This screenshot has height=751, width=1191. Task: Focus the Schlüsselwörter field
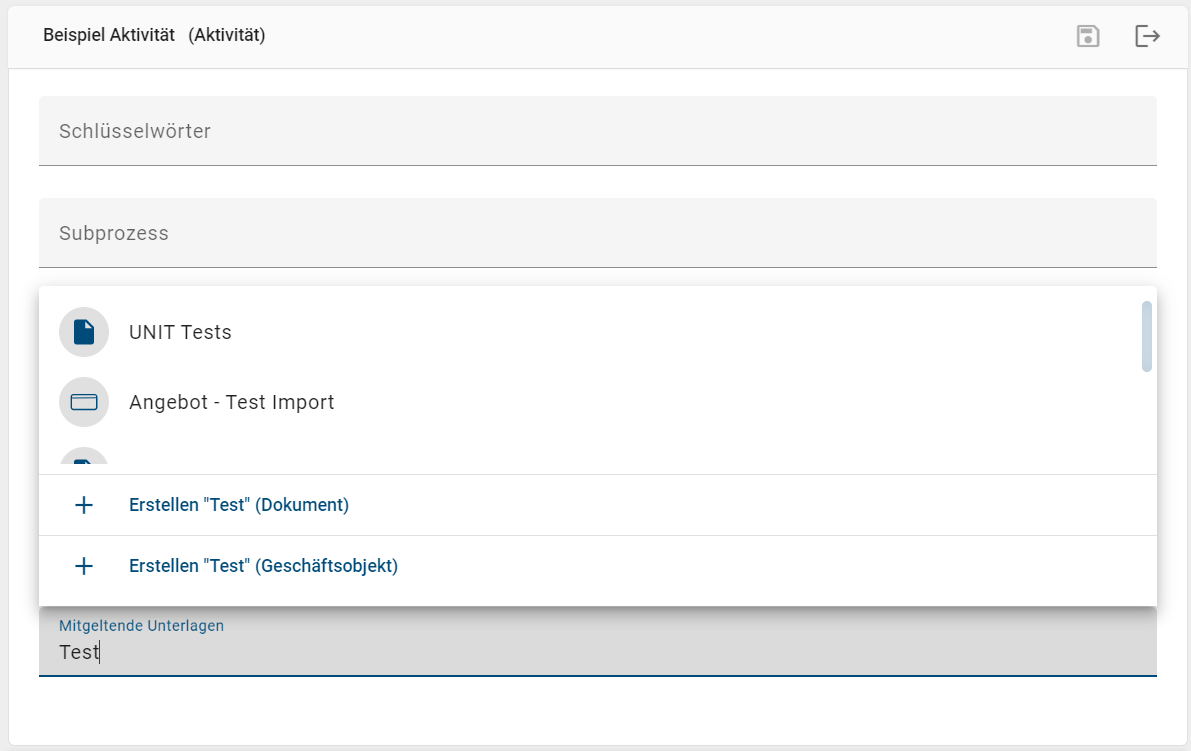point(597,131)
